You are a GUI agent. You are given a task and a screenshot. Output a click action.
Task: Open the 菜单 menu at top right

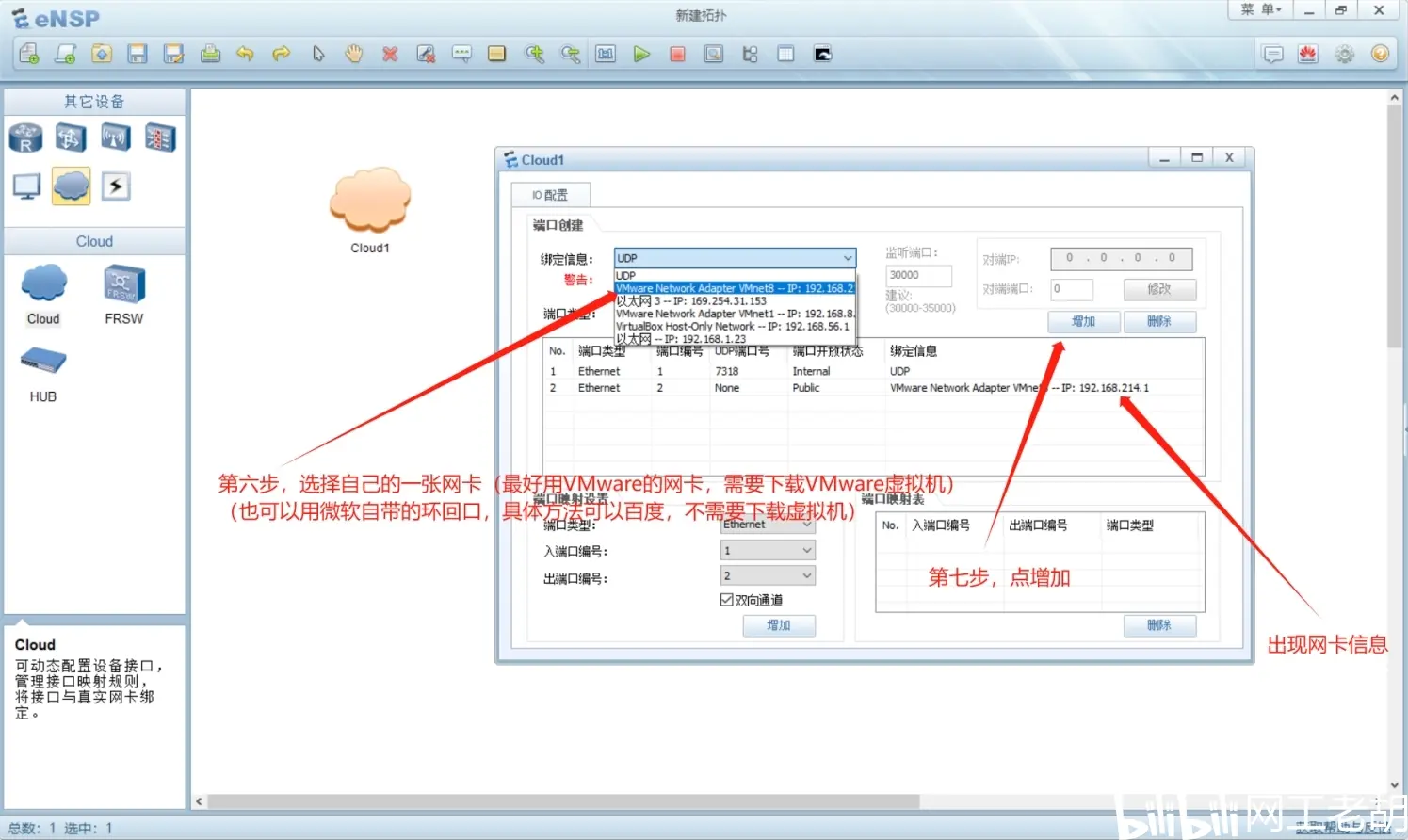point(1260,9)
